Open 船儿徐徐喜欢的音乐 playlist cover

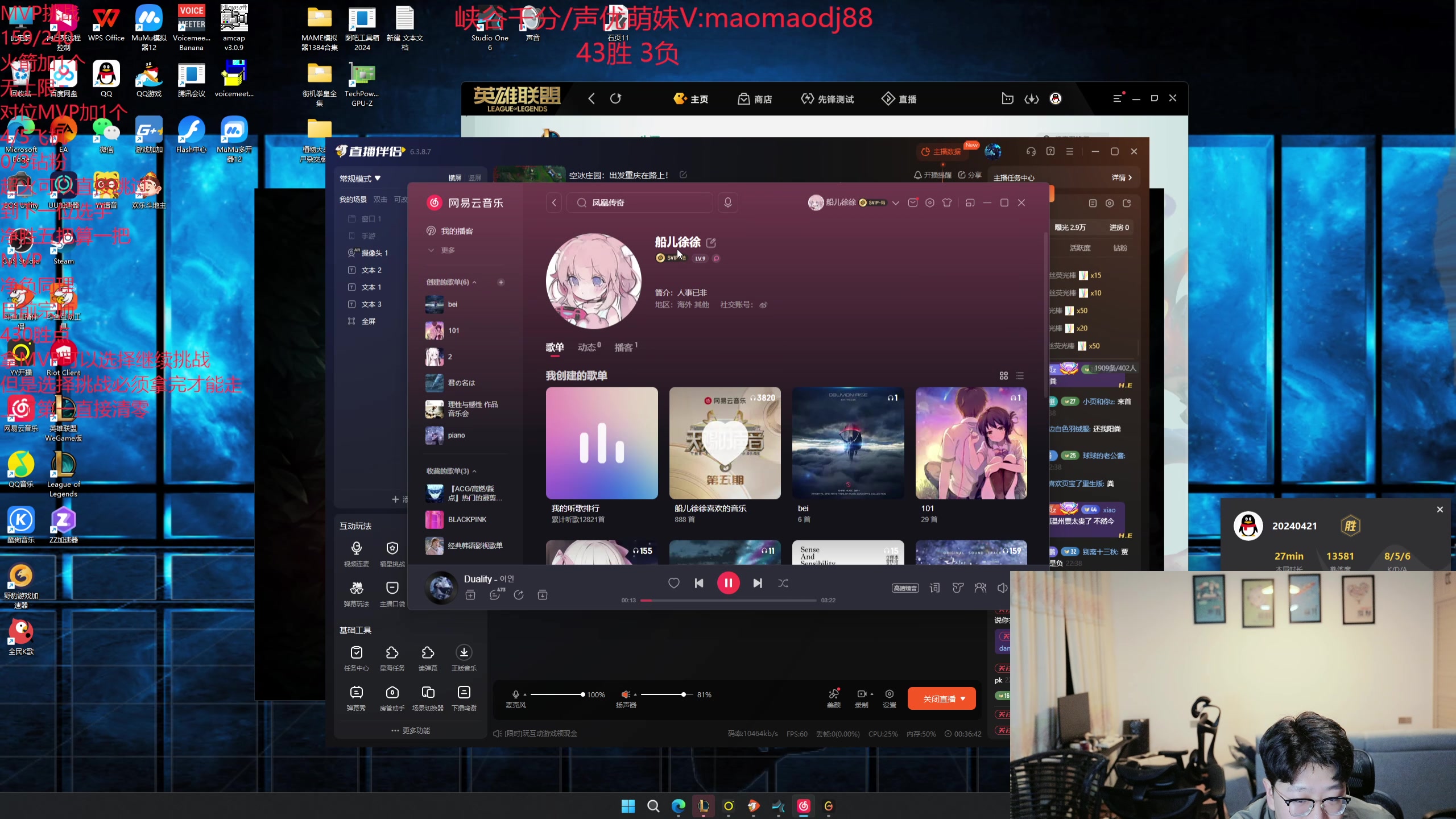[725, 443]
